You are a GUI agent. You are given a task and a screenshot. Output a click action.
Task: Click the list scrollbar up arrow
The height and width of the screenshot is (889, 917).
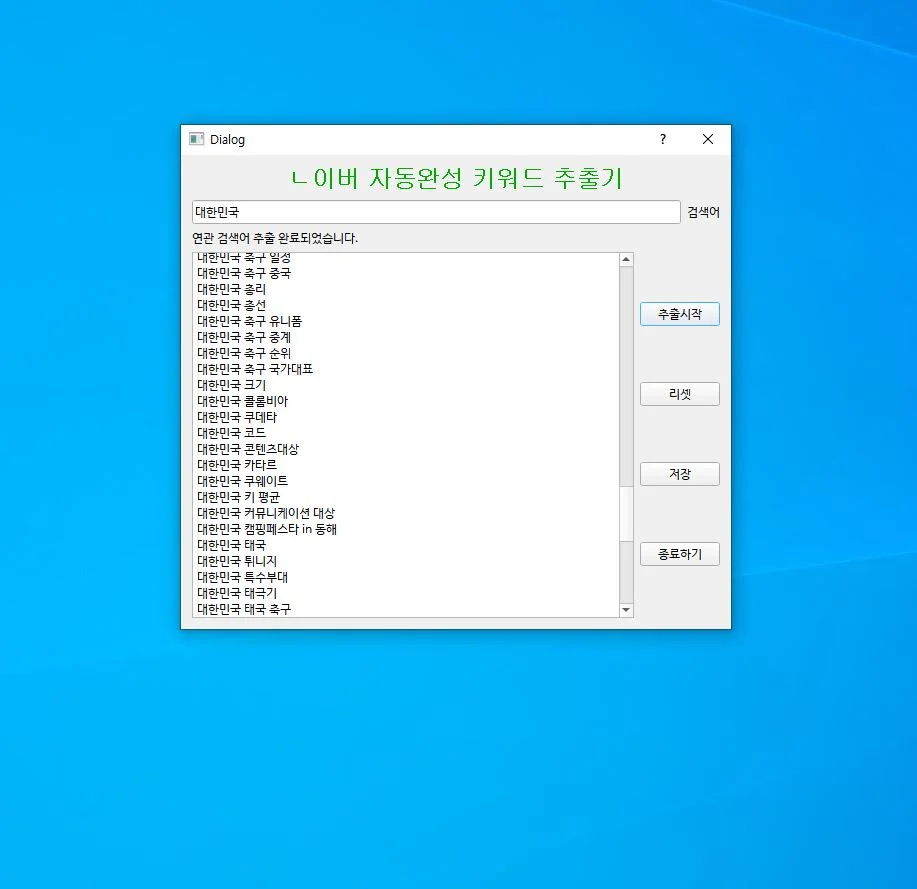point(626,259)
